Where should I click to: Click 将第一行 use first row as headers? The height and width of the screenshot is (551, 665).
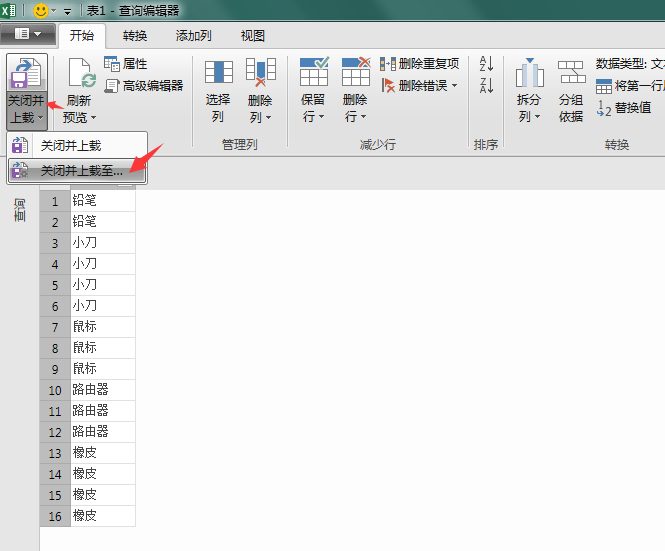(x=630, y=86)
